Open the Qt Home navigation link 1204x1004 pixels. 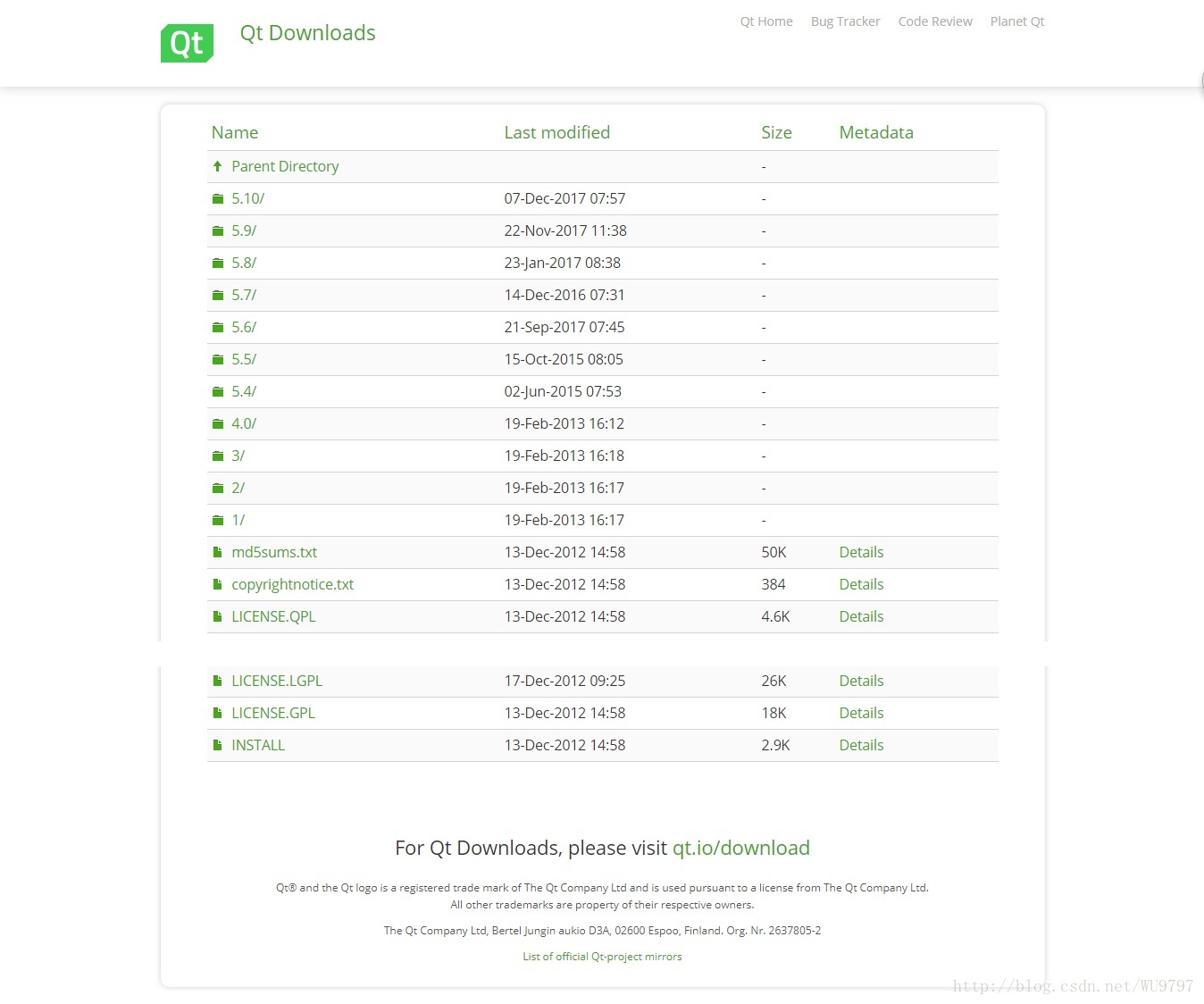pos(766,21)
